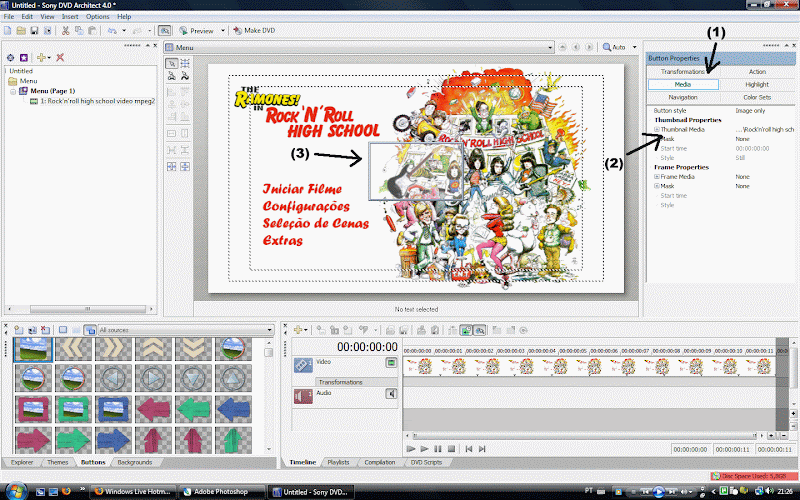This screenshot has height=500, width=800.
Task: Click the Thumbnail Media file path value
Action: point(765,130)
